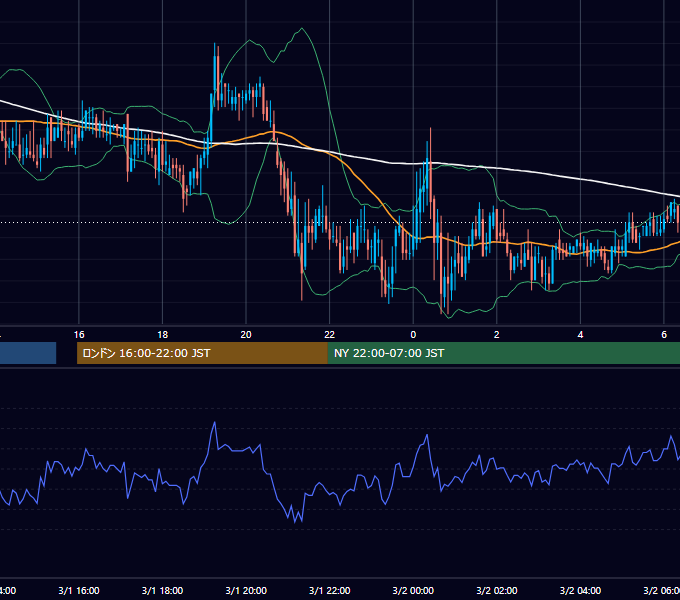Viewport: 680px width, 600px height.
Task: Click the 3/2 04:00 date label
Action: coord(580,590)
